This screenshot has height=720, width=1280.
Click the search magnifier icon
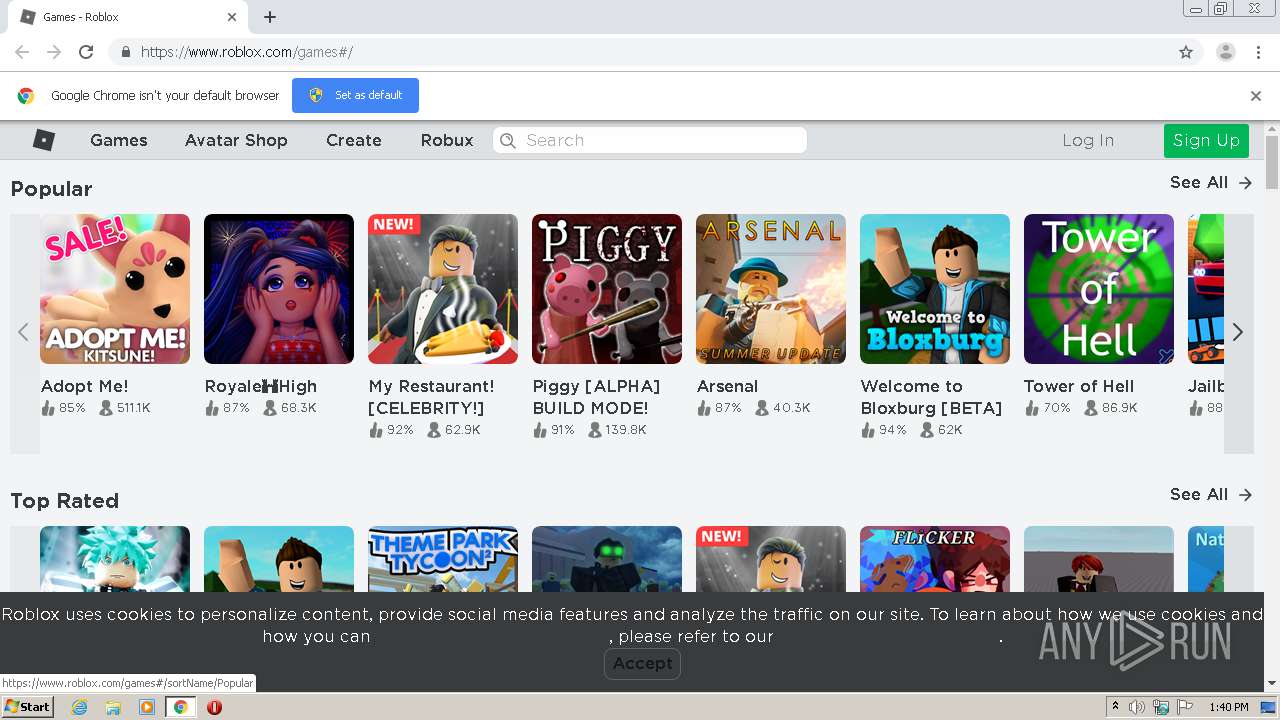click(x=508, y=140)
